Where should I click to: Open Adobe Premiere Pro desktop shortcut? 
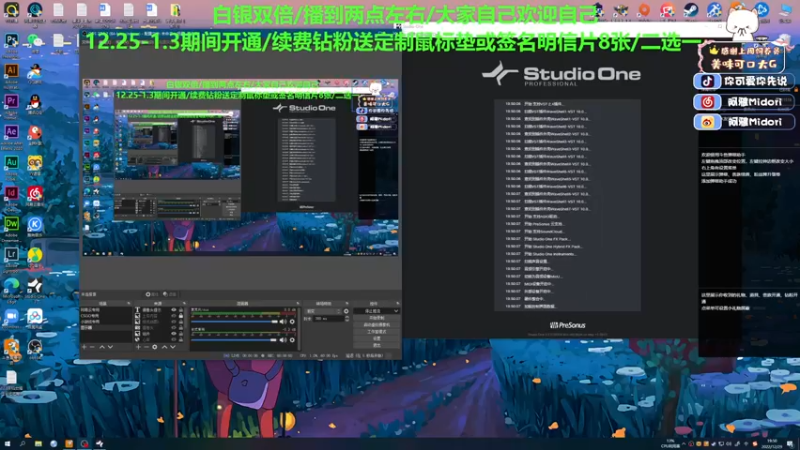click(11, 101)
